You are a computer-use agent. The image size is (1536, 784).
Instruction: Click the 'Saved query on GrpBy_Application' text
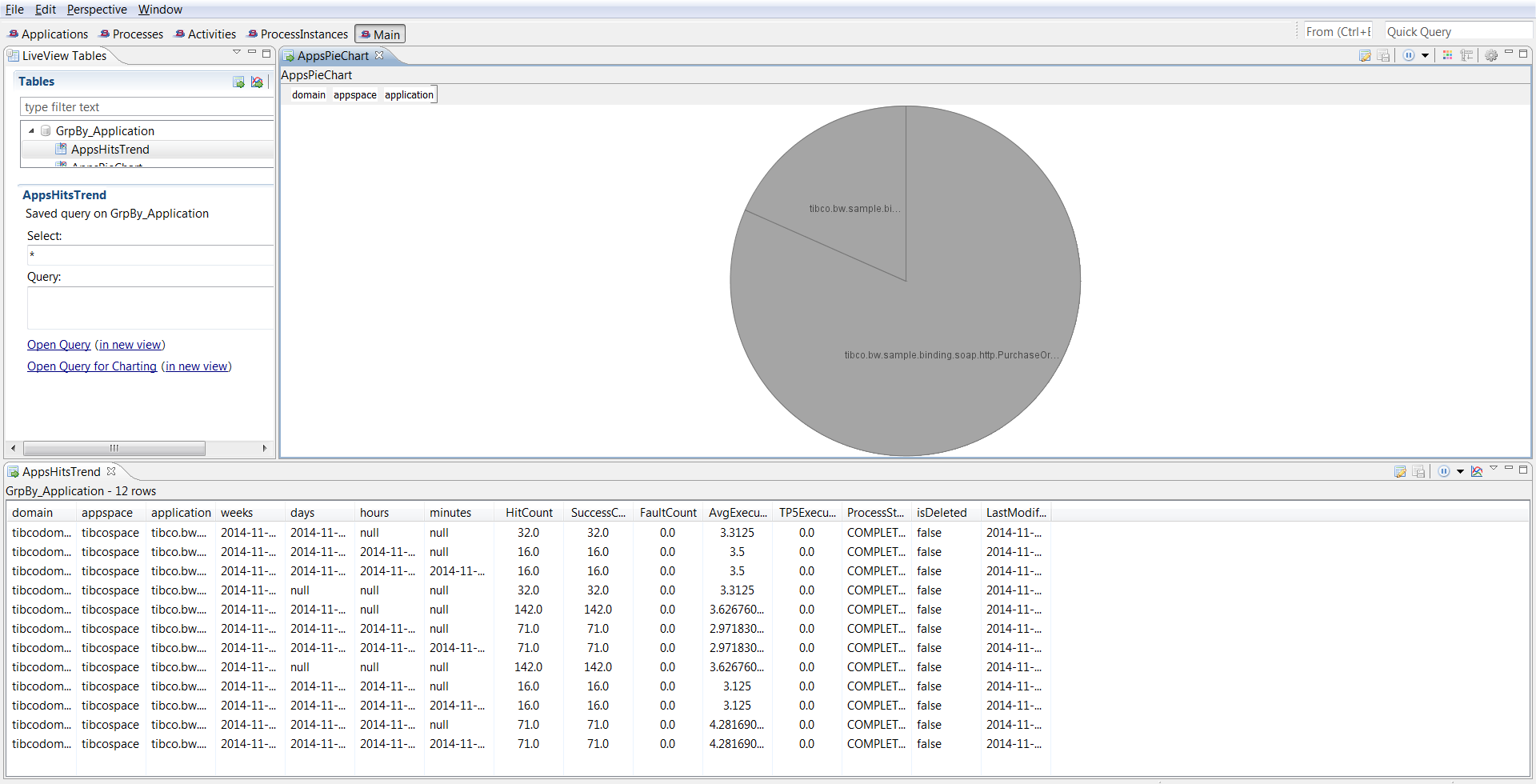pyautogui.click(x=117, y=214)
